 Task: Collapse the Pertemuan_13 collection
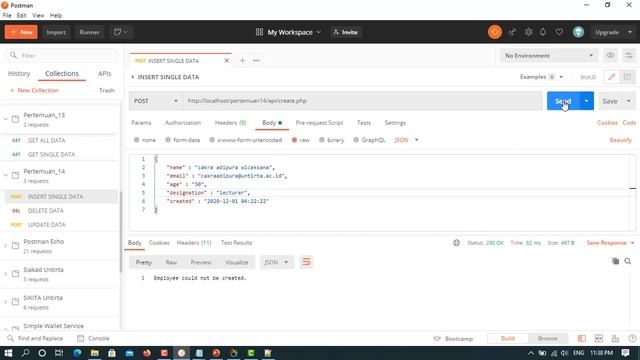[6, 119]
